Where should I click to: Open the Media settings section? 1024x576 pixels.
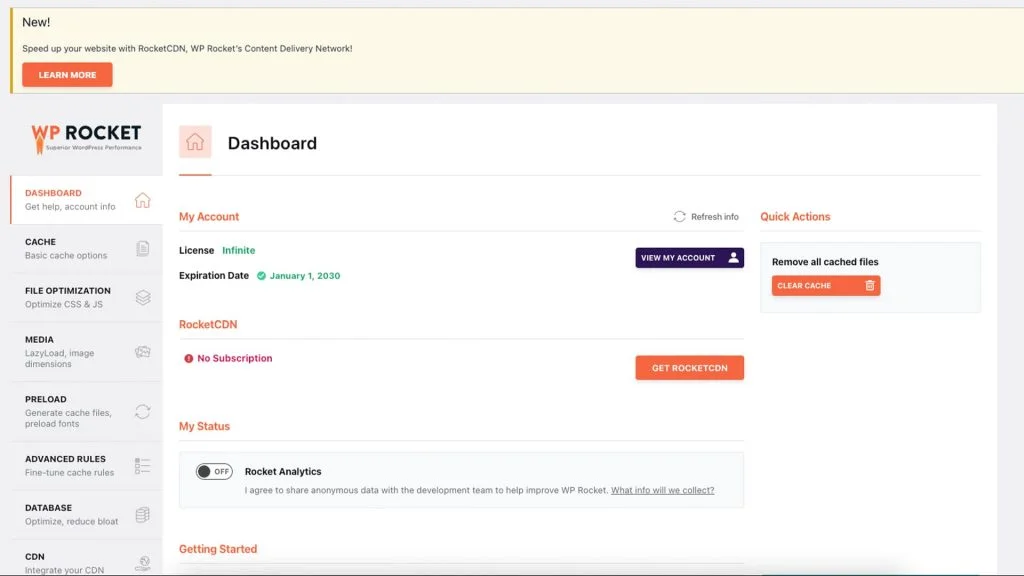click(x=86, y=351)
